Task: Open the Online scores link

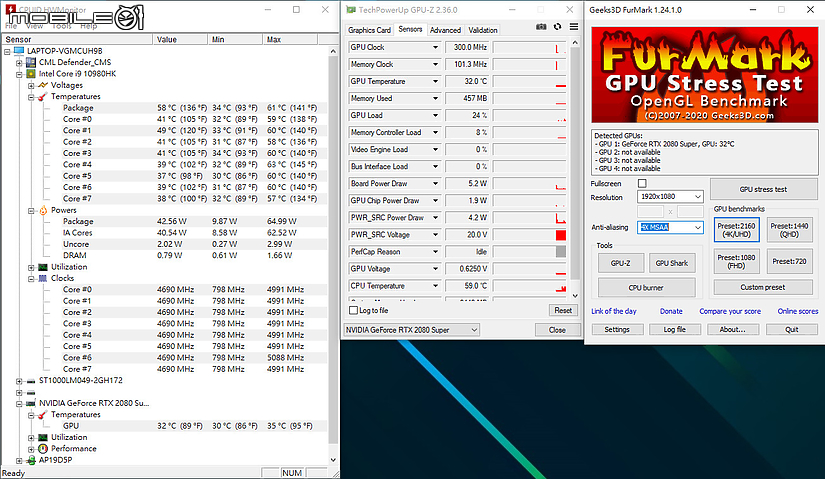Action: click(798, 311)
